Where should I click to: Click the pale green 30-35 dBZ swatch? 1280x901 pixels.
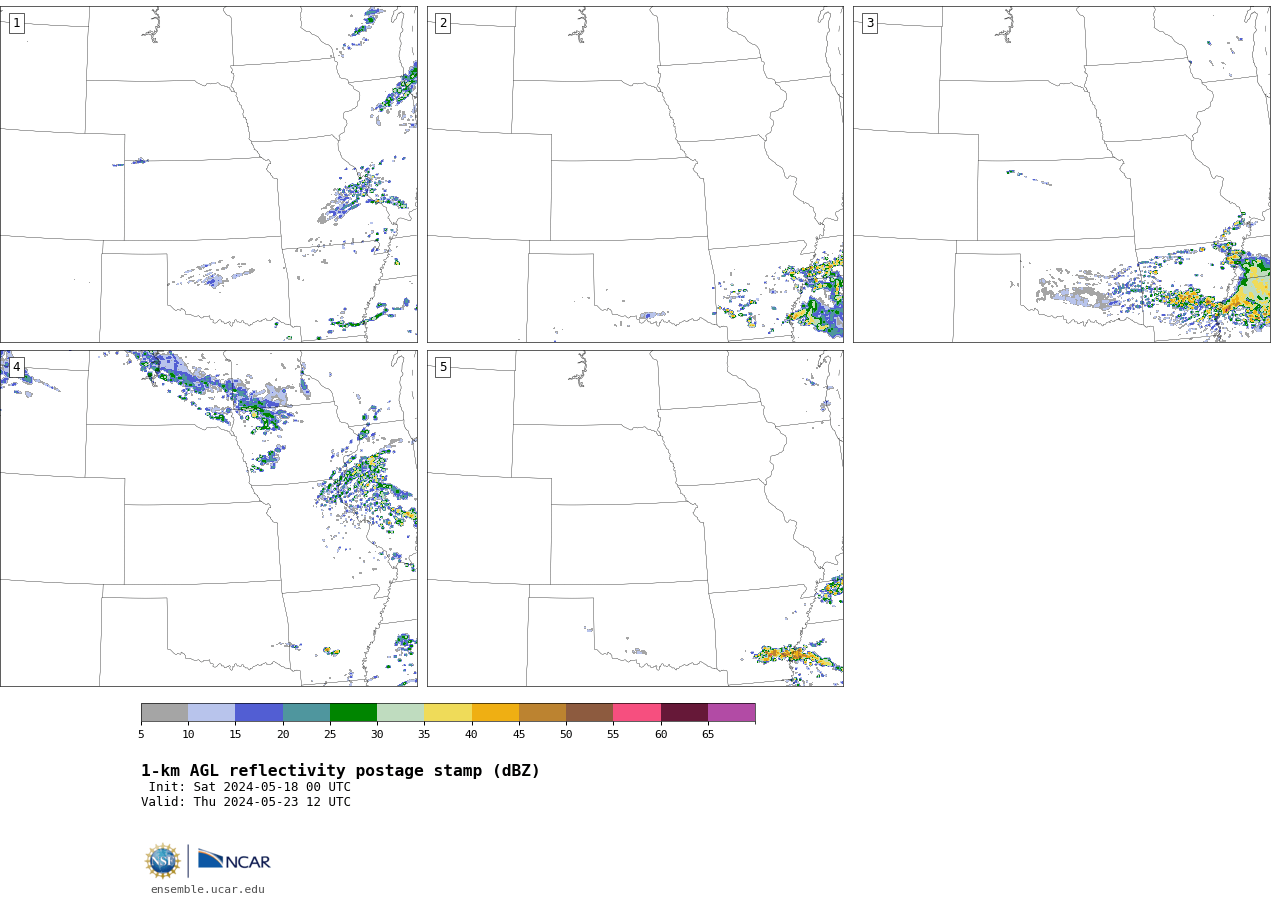400,712
